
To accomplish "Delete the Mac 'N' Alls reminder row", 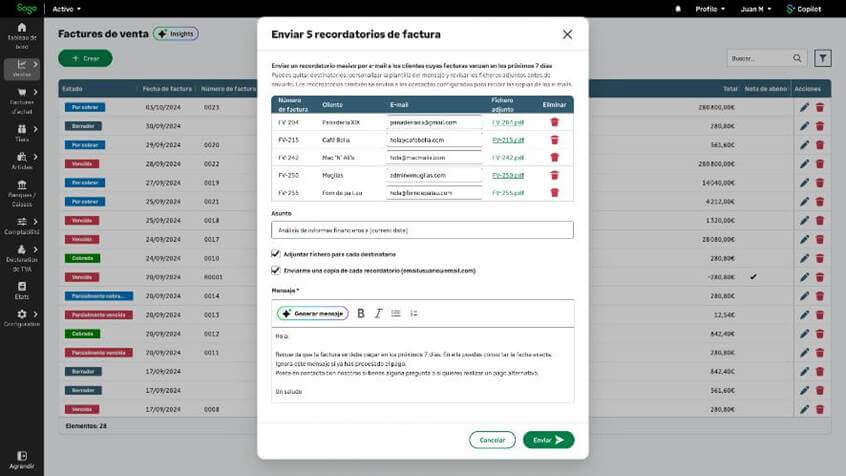I will 555,157.
